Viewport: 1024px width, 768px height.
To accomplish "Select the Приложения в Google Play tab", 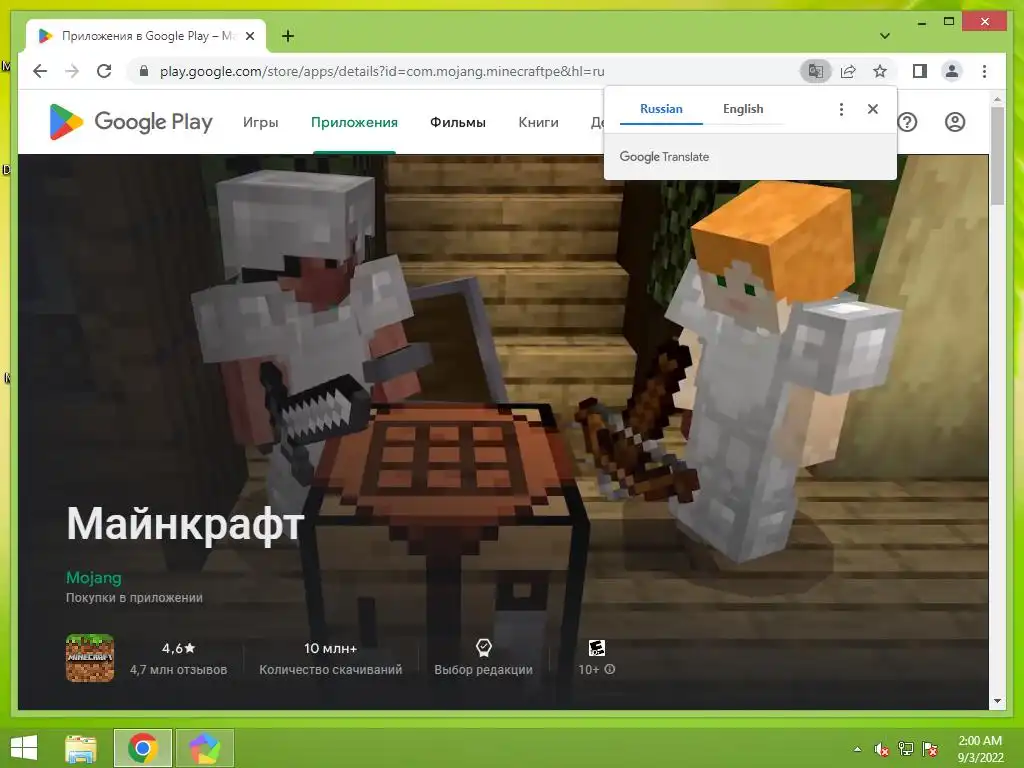I will coord(146,36).
